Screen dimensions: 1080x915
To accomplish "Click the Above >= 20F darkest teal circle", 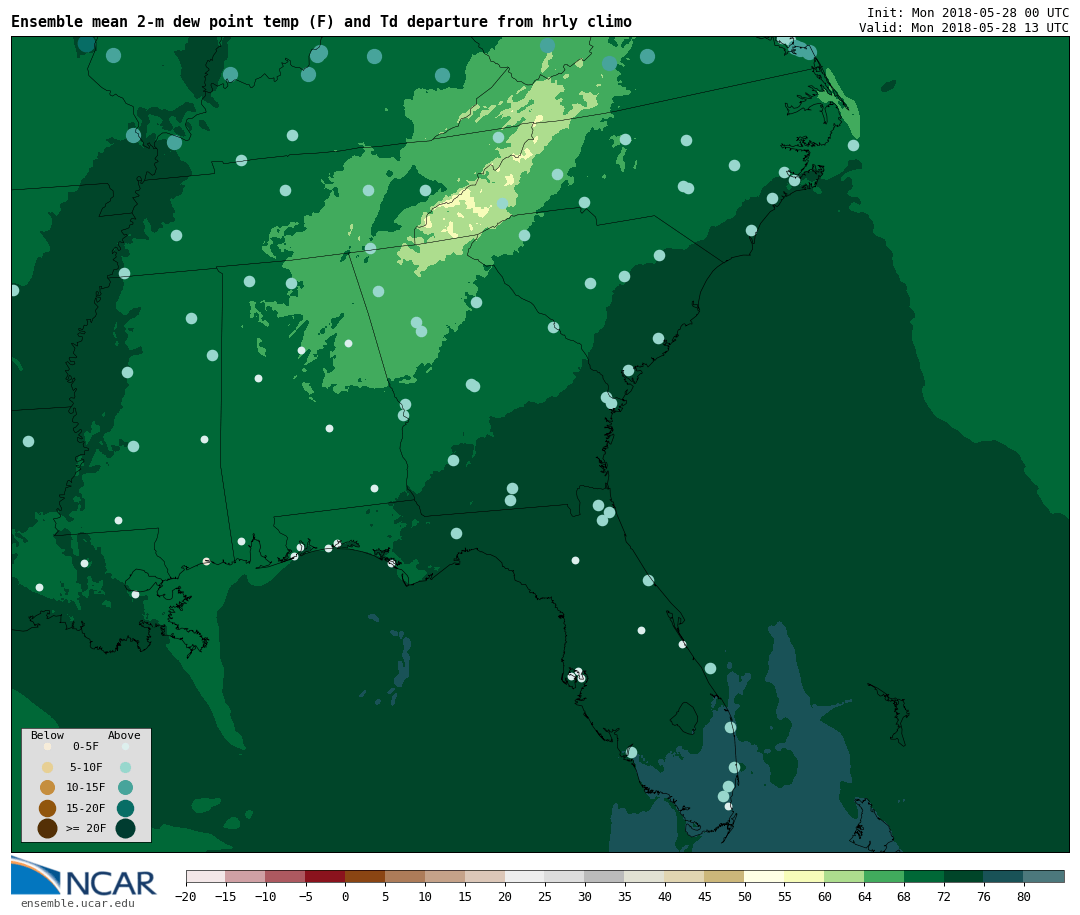I will tap(125, 828).
